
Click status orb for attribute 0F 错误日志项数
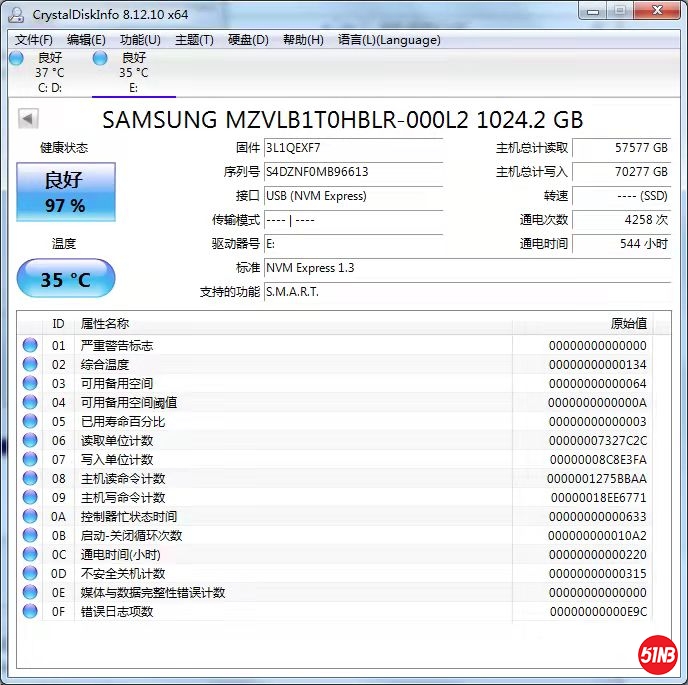[30, 611]
